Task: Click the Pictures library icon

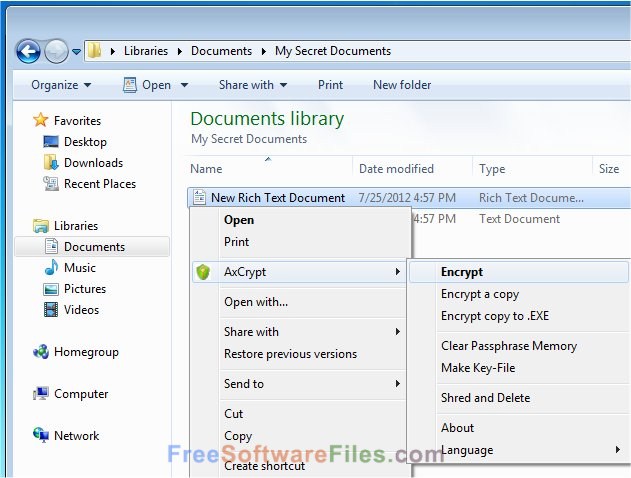Action: click(51, 289)
